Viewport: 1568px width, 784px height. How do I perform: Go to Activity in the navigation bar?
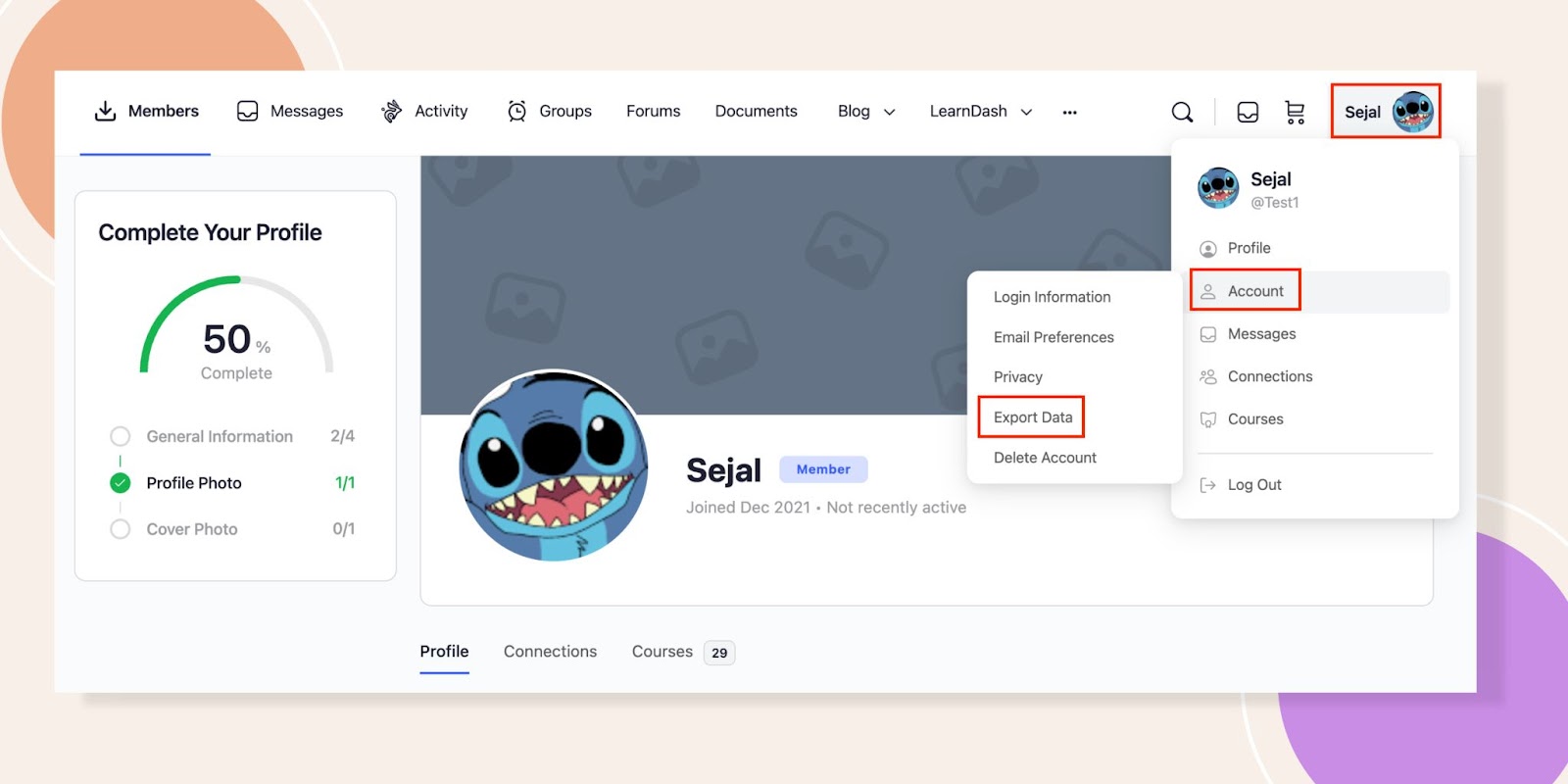click(441, 111)
